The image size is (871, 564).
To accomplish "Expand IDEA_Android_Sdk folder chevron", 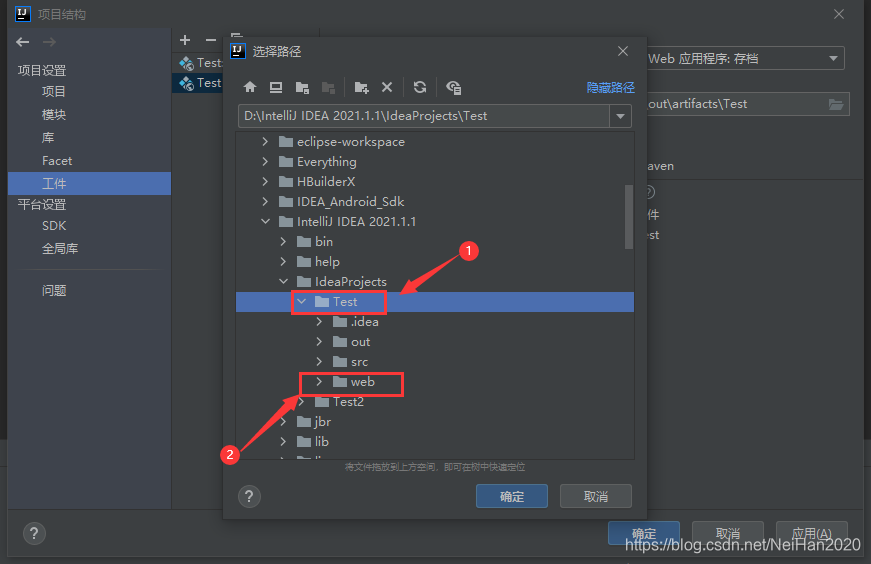I will pyautogui.click(x=266, y=202).
